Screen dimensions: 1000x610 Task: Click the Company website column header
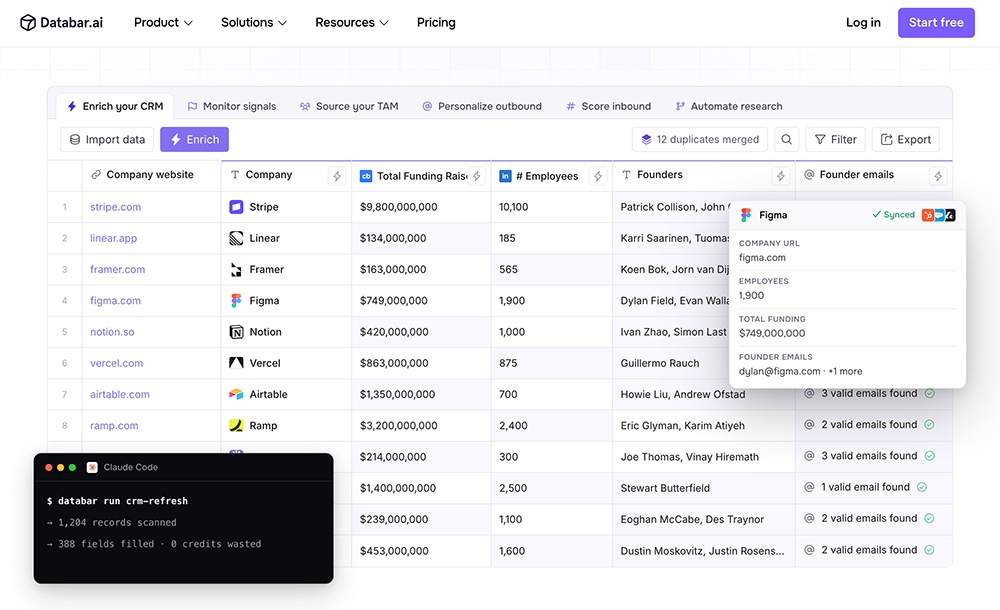pos(151,175)
